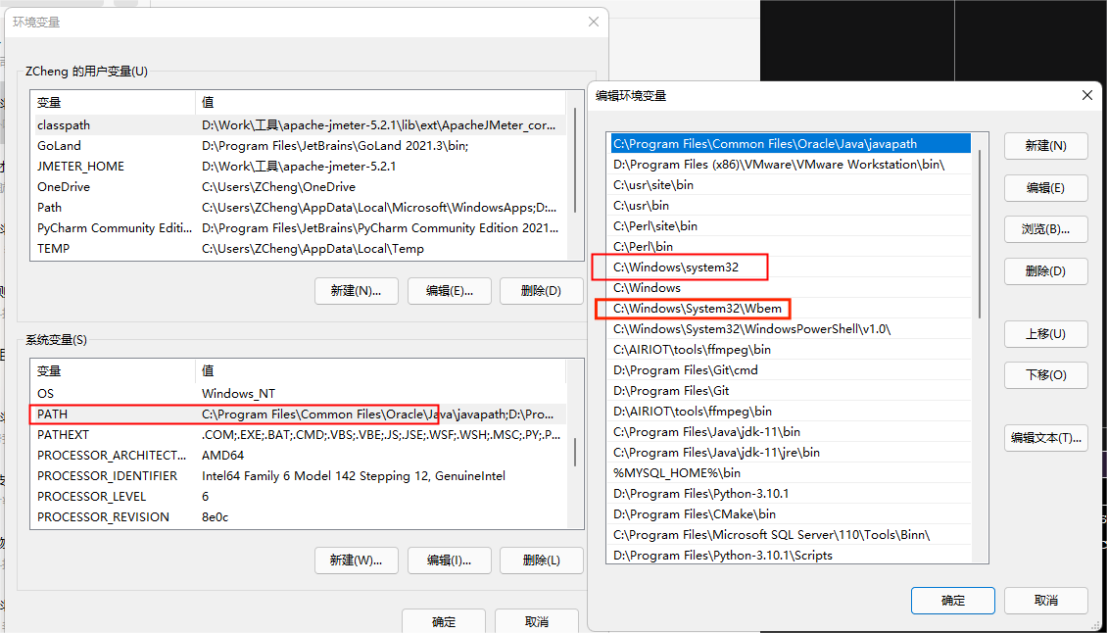This screenshot has height=633, width=1107.
Task: Open 浏览(B)... folder browser
Action: 1045,229
